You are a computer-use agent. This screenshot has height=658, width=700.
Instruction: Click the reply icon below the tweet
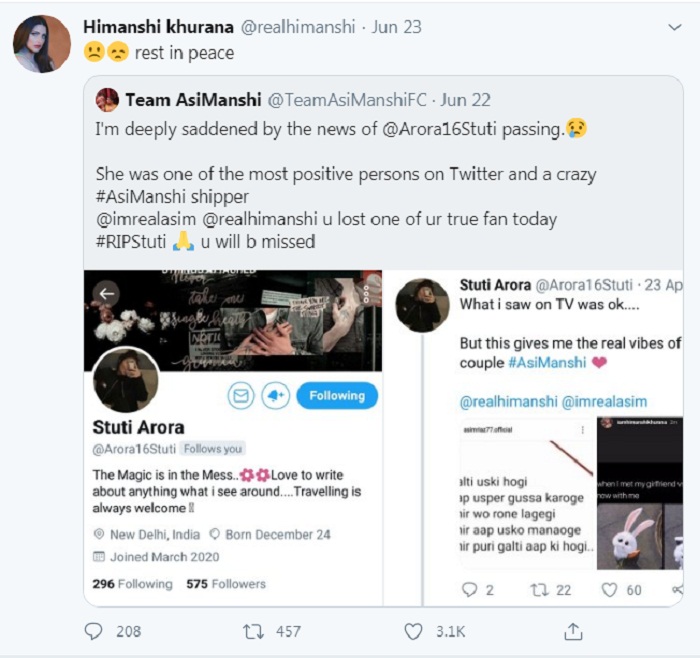coord(94,631)
